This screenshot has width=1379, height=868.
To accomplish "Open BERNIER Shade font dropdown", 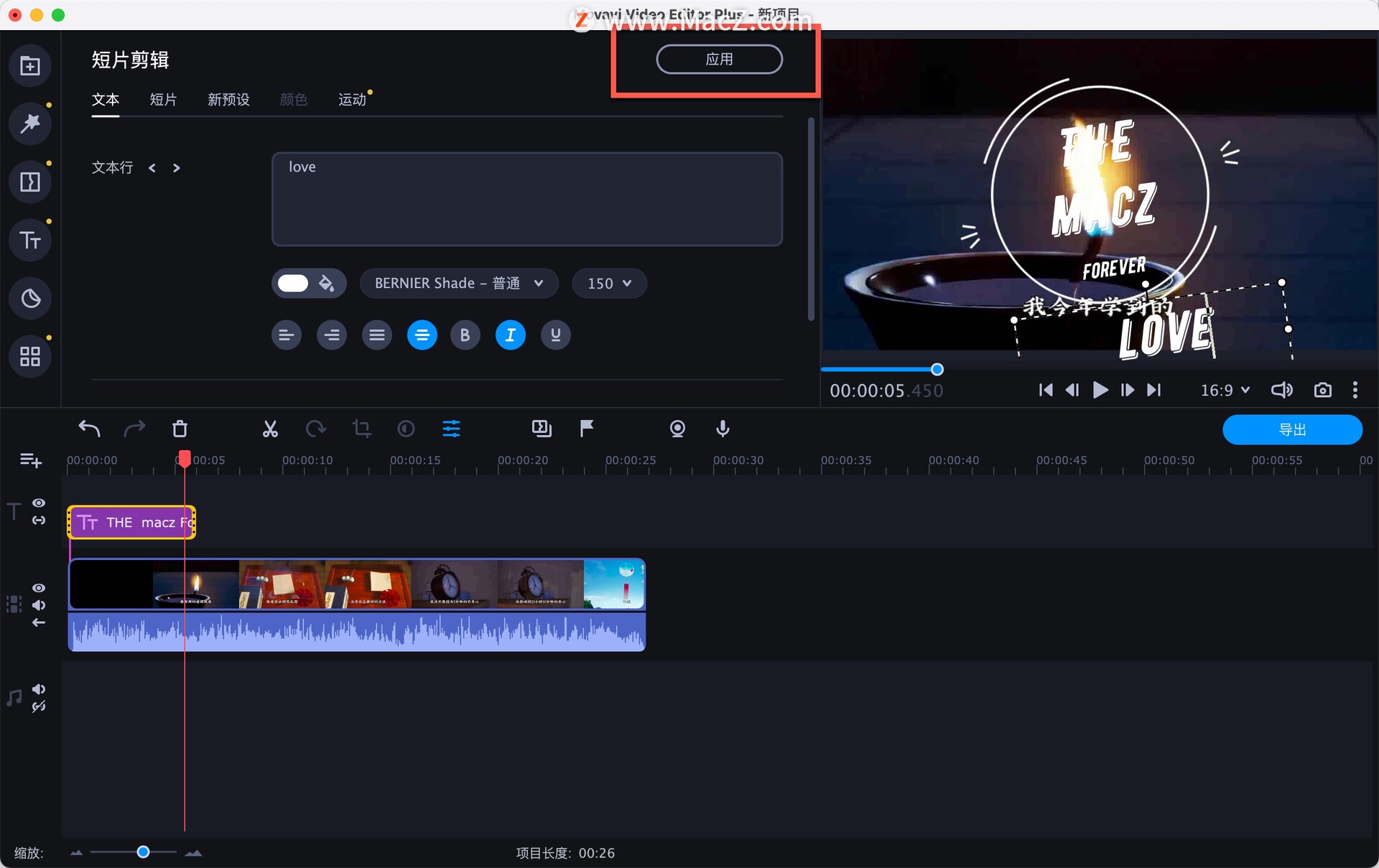I will pos(458,284).
